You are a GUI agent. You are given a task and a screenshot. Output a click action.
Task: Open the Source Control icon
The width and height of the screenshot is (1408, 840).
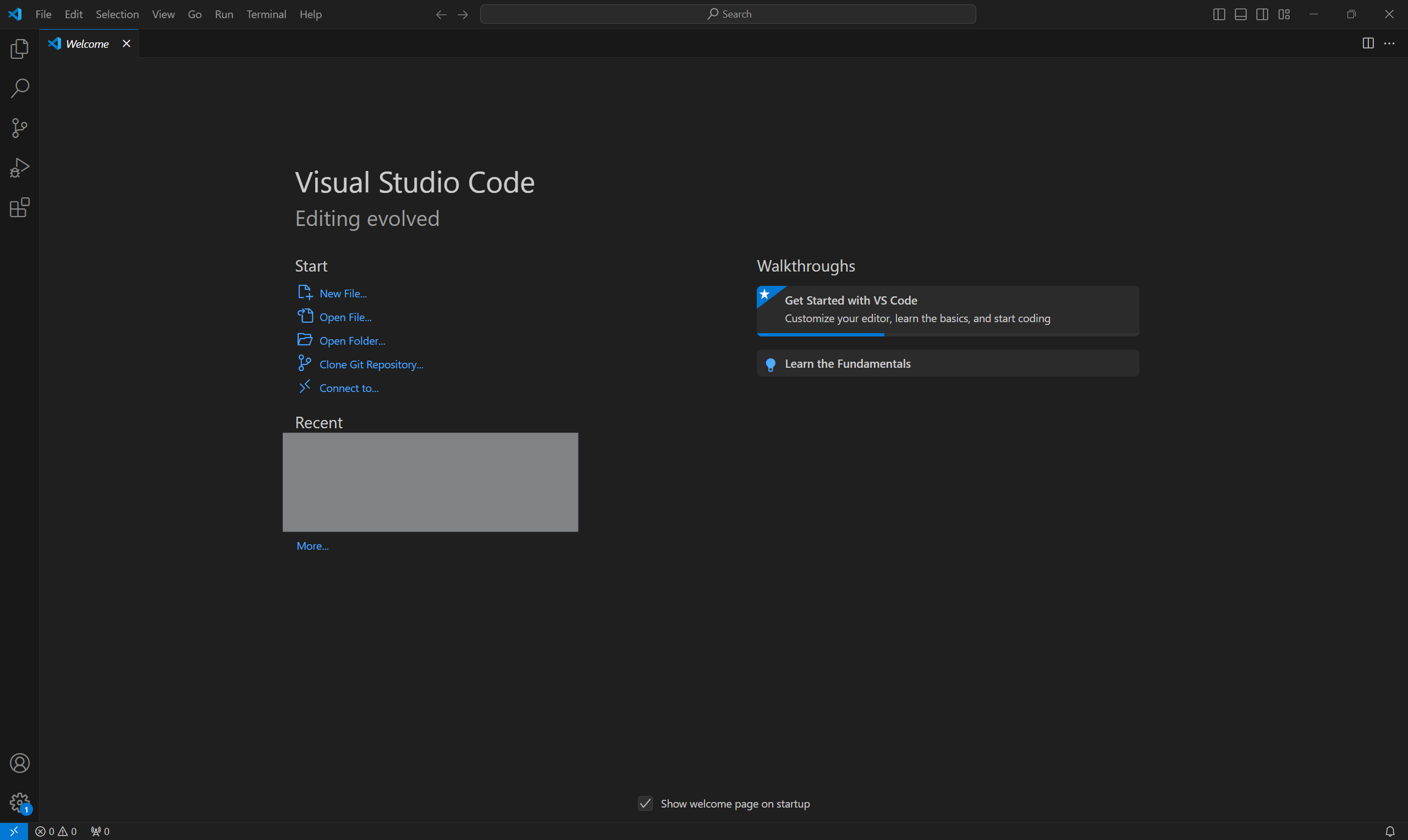19,128
